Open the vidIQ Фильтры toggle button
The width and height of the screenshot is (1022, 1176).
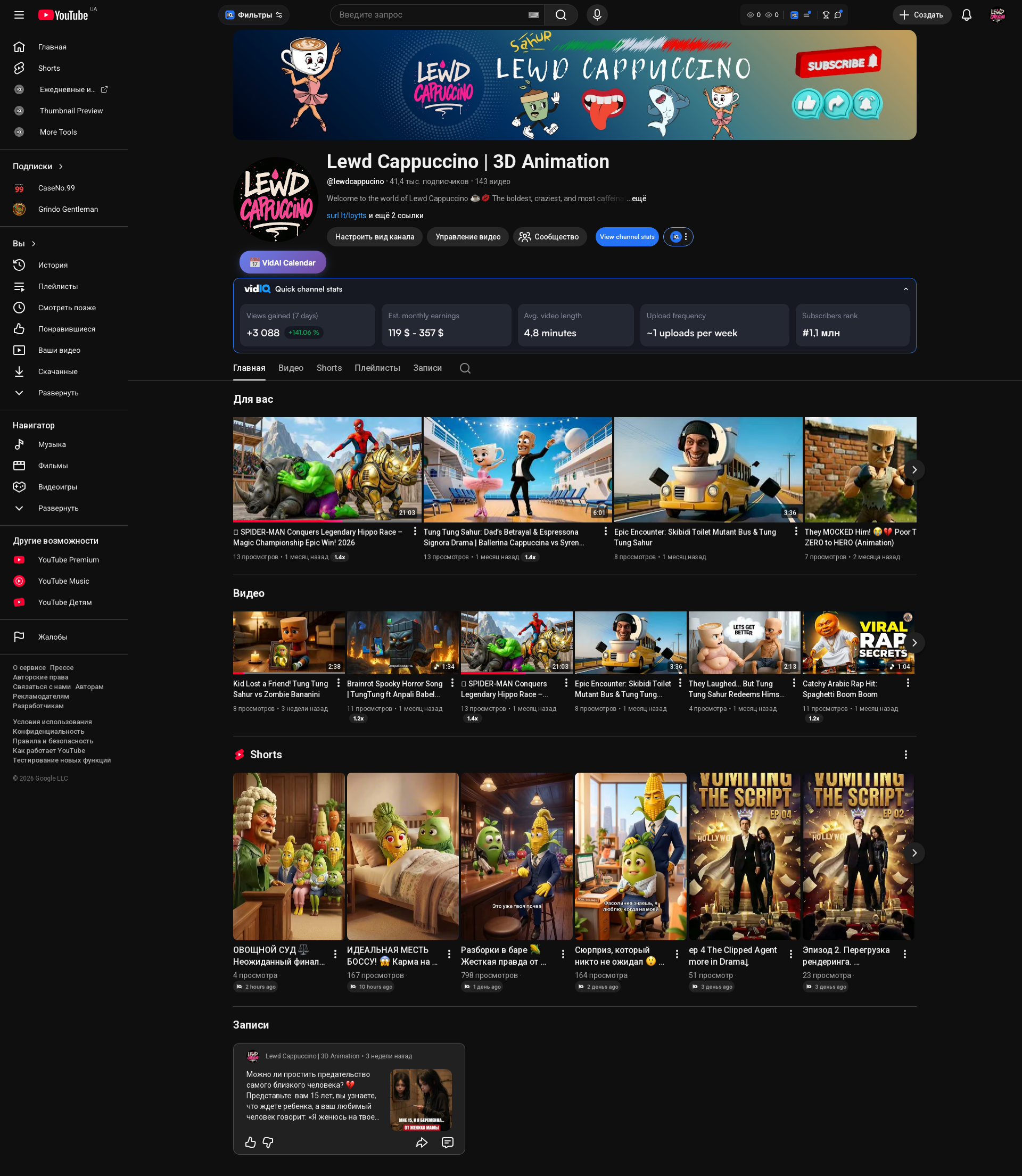pyautogui.click(x=254, y=15)
